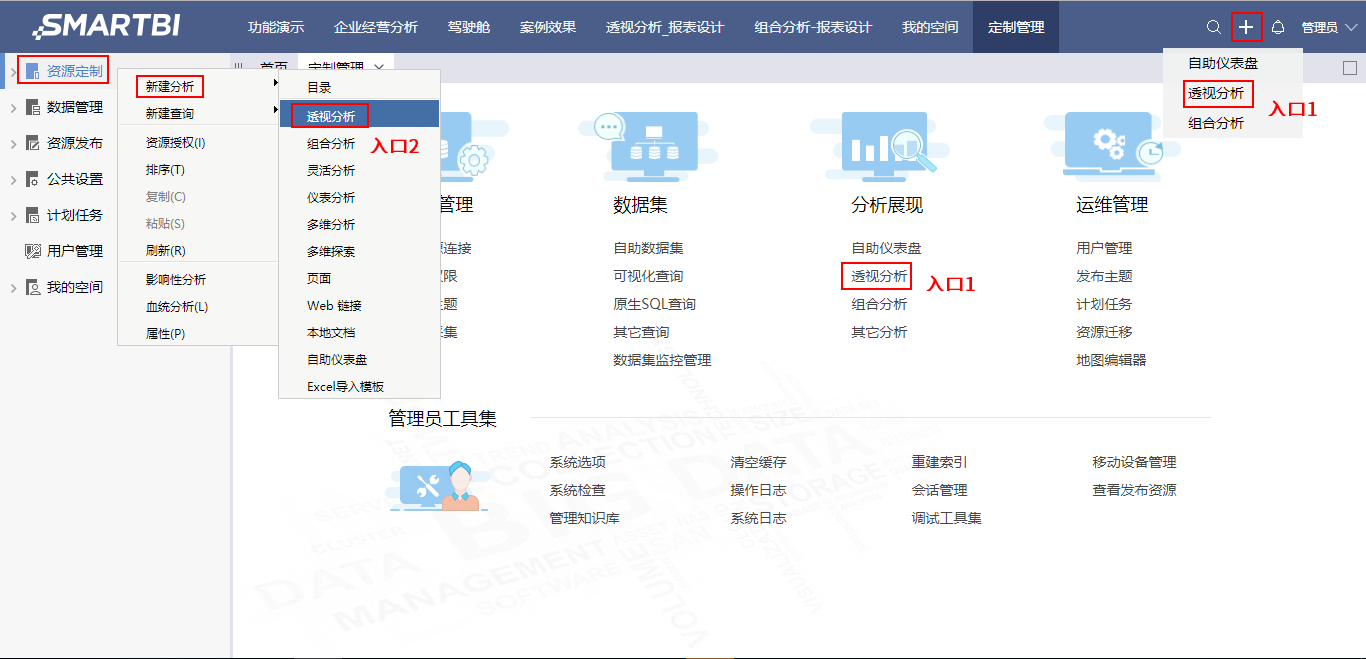
Task: Open the 发布主题 link under 运维管理
Action: point(1104,276)
